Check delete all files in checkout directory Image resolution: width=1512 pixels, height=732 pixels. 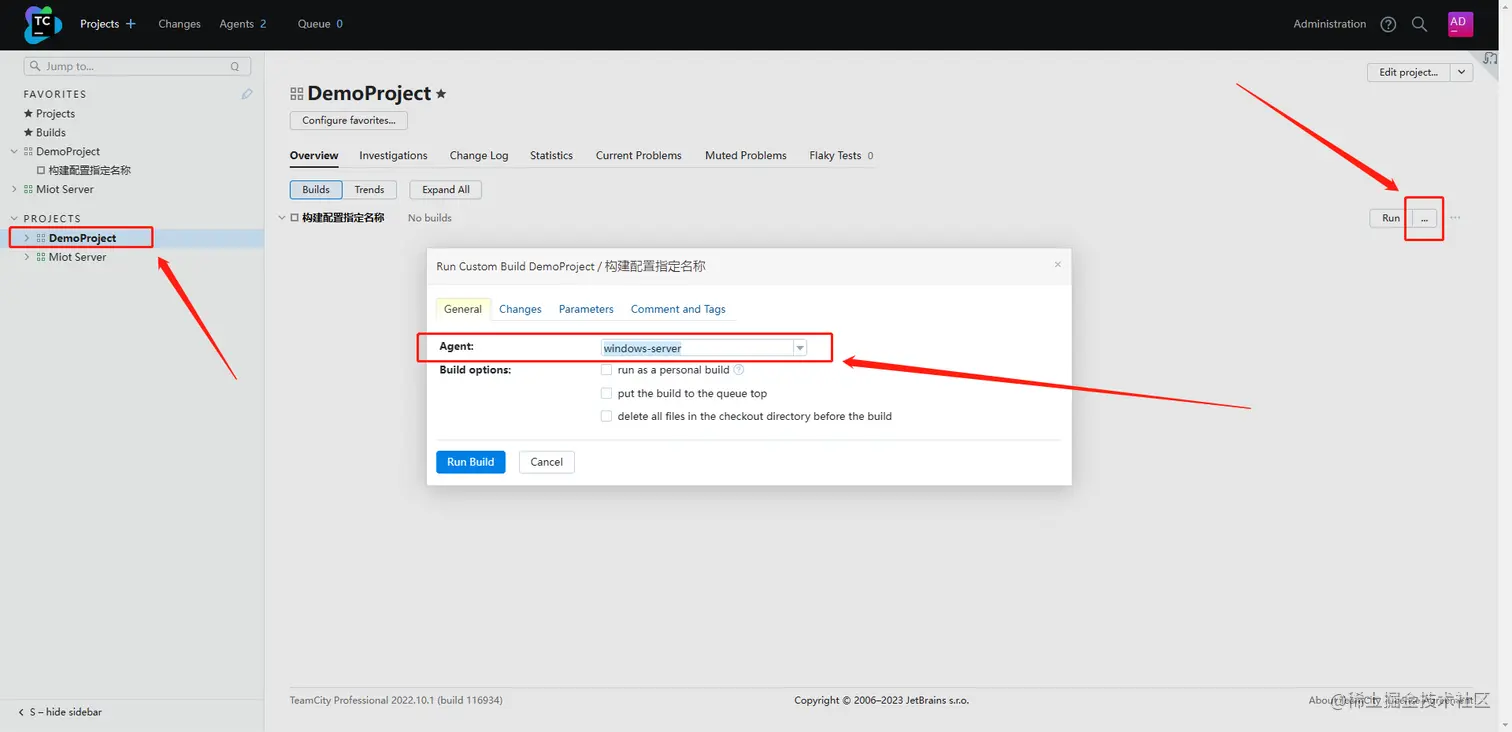606,416
